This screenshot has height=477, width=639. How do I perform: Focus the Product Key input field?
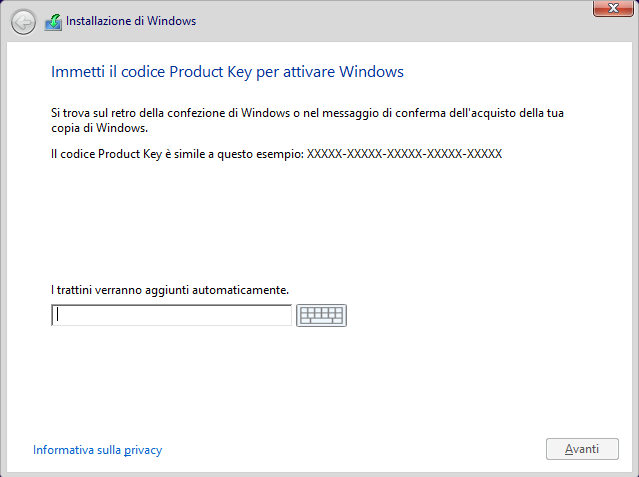point(171,315)
